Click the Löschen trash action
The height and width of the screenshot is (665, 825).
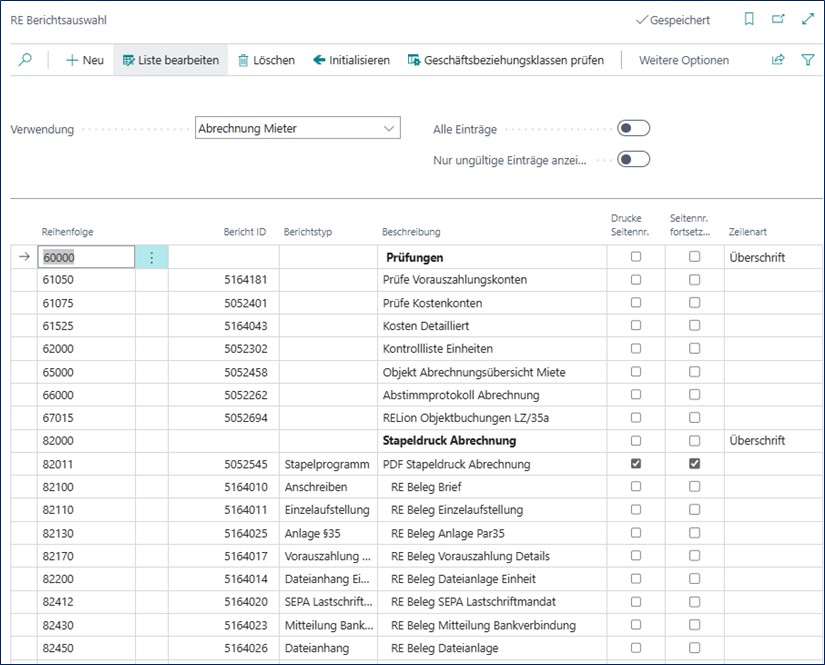point(266,60)
